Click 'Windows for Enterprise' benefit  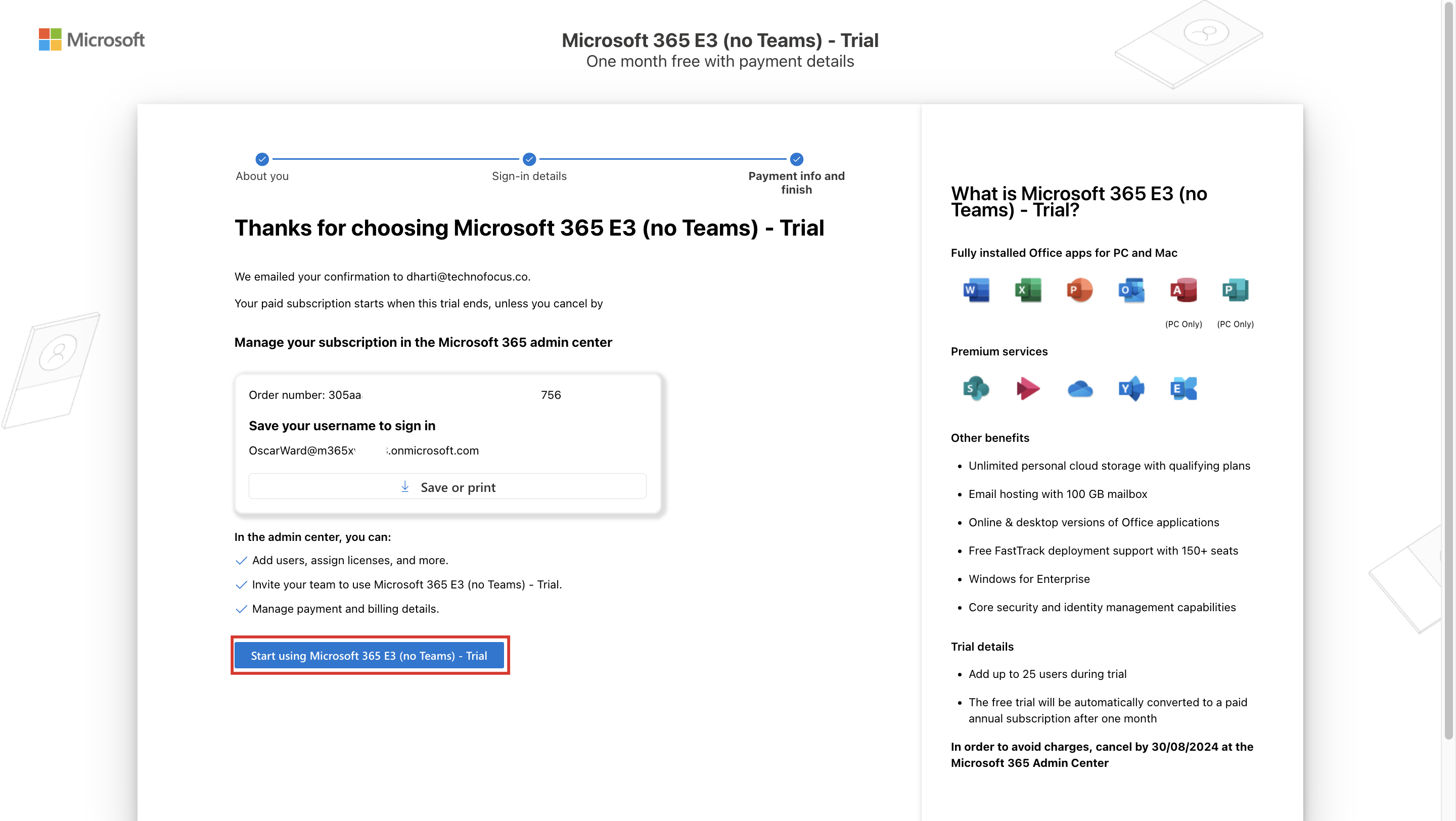click(x=1029, y=579)
